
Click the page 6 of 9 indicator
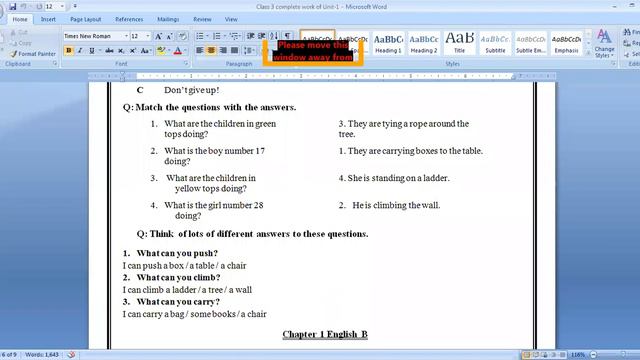[x=9, y=355]
